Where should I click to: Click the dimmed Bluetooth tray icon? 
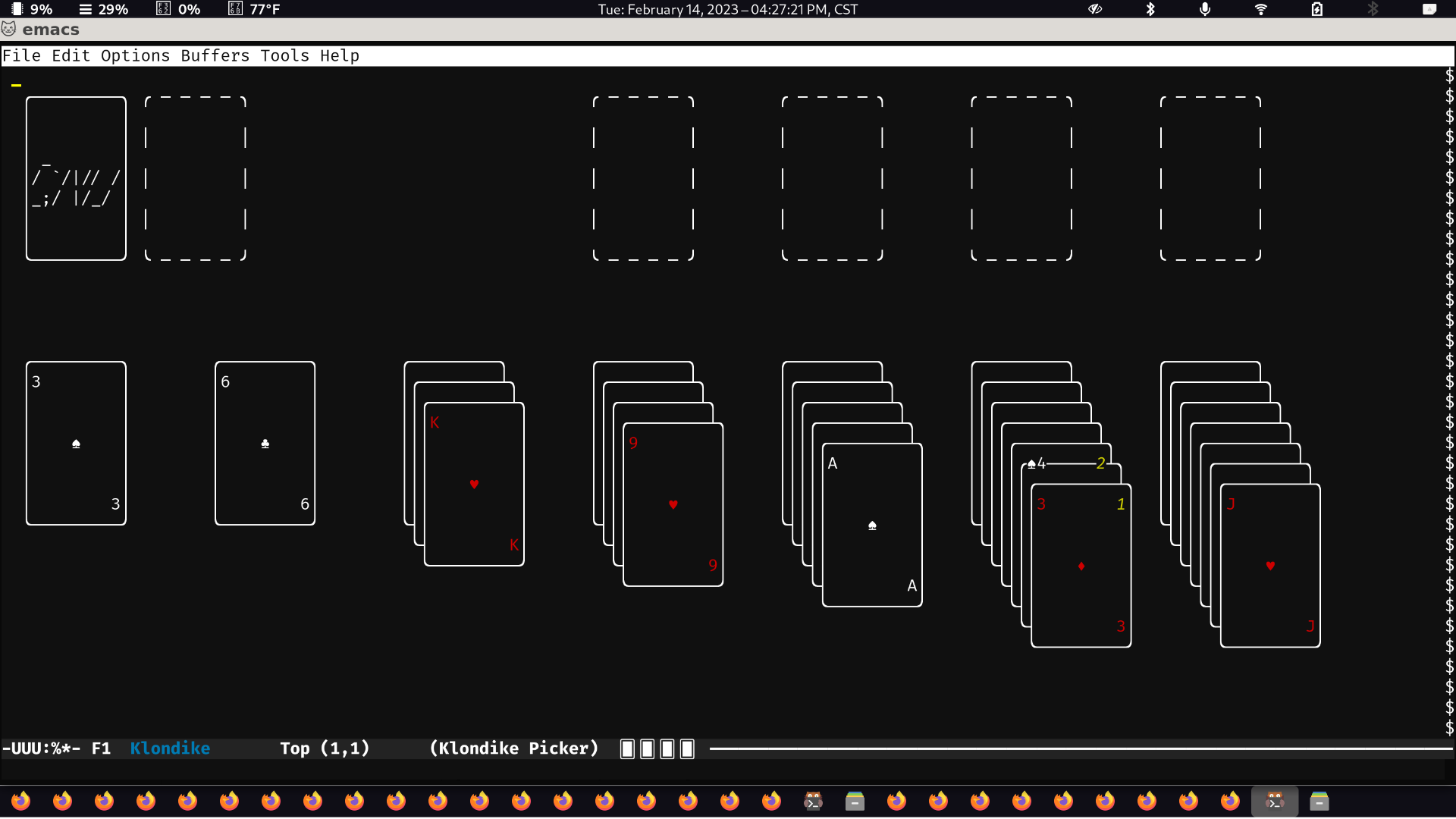[x=1373, y=9]
